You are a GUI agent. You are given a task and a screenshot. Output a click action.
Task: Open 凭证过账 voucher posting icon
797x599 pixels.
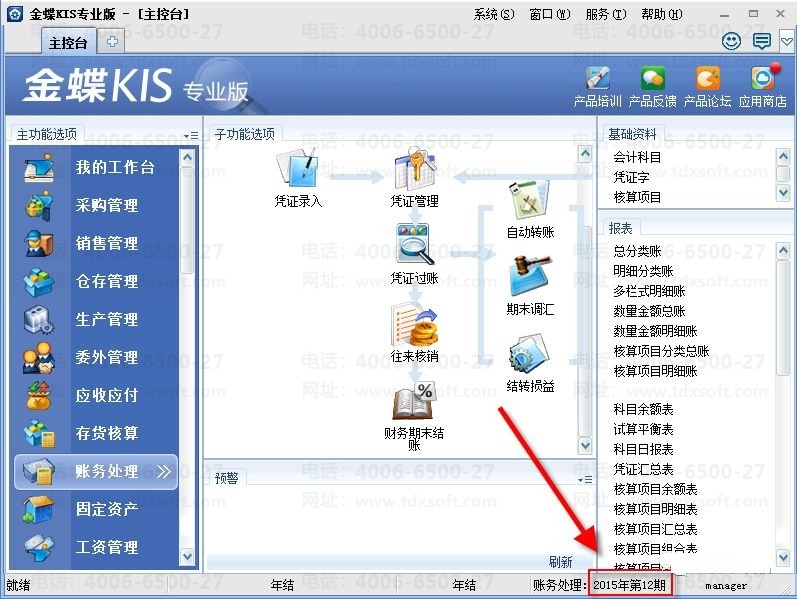click(x=415, y=246)
